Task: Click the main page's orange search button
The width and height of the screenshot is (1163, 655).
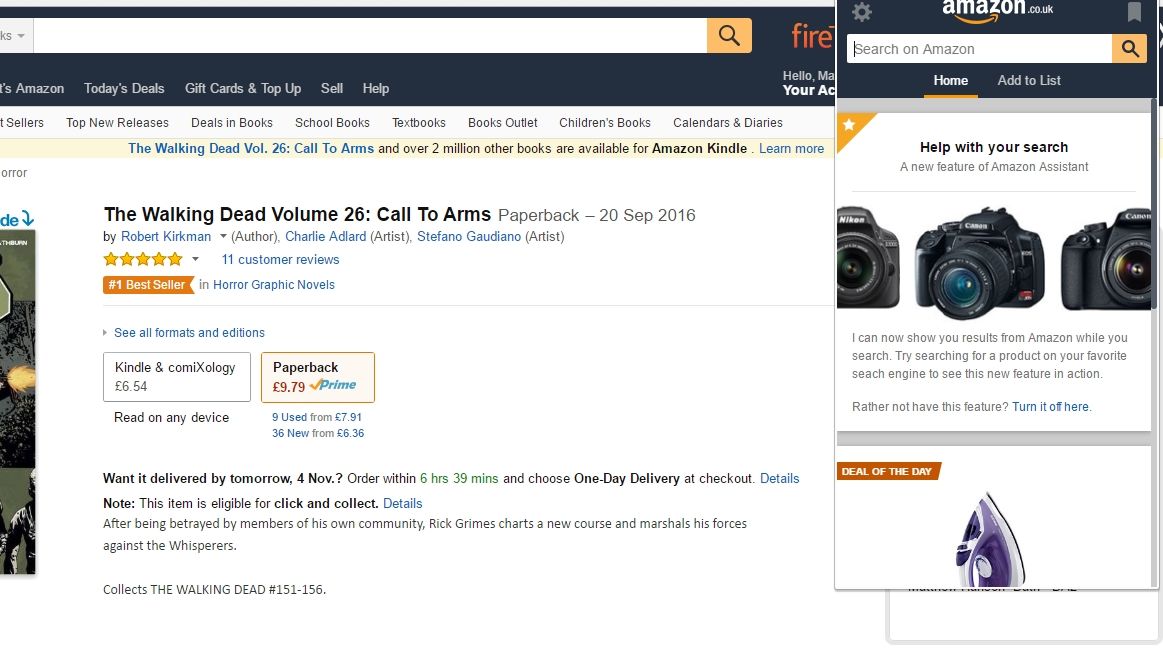Action: tap(728, 34)
